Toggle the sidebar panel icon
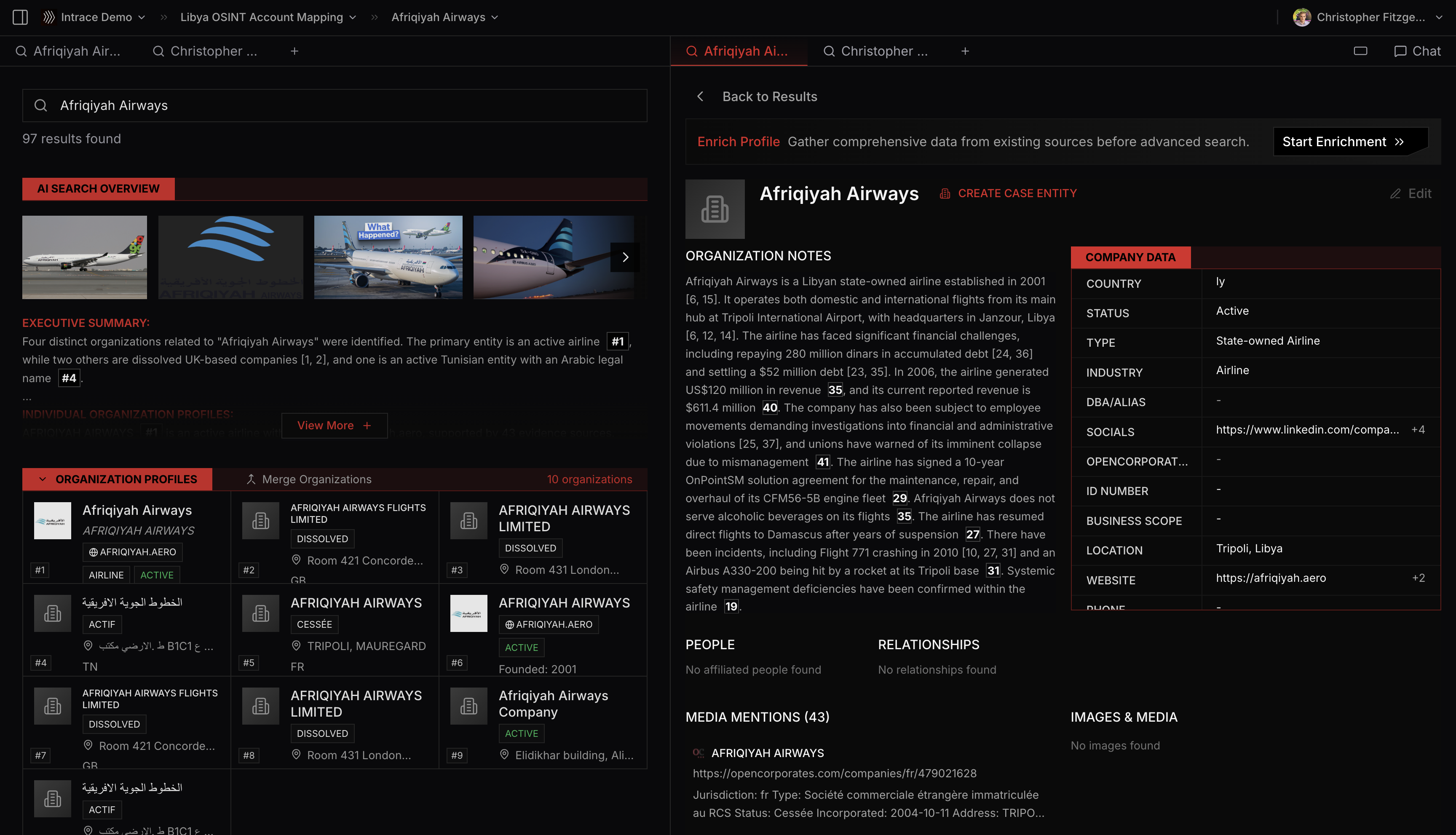This screenshot has width=1456, height=835. point(20,17)
